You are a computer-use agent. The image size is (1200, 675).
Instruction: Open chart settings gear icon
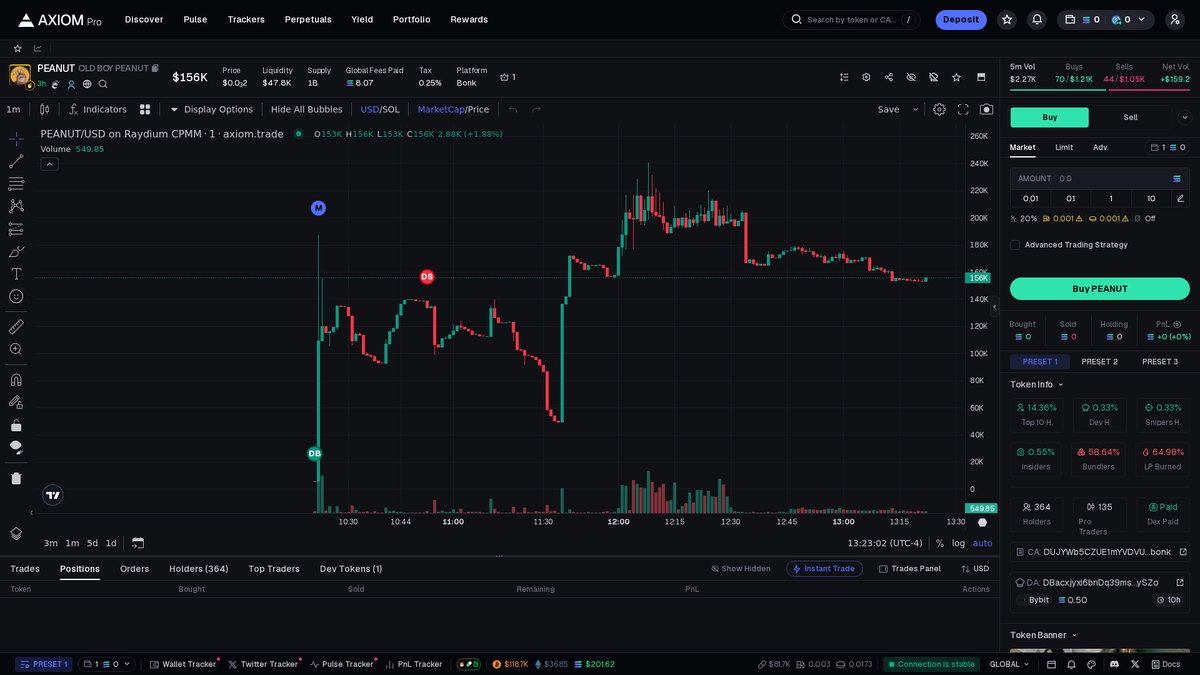point(939,109)
